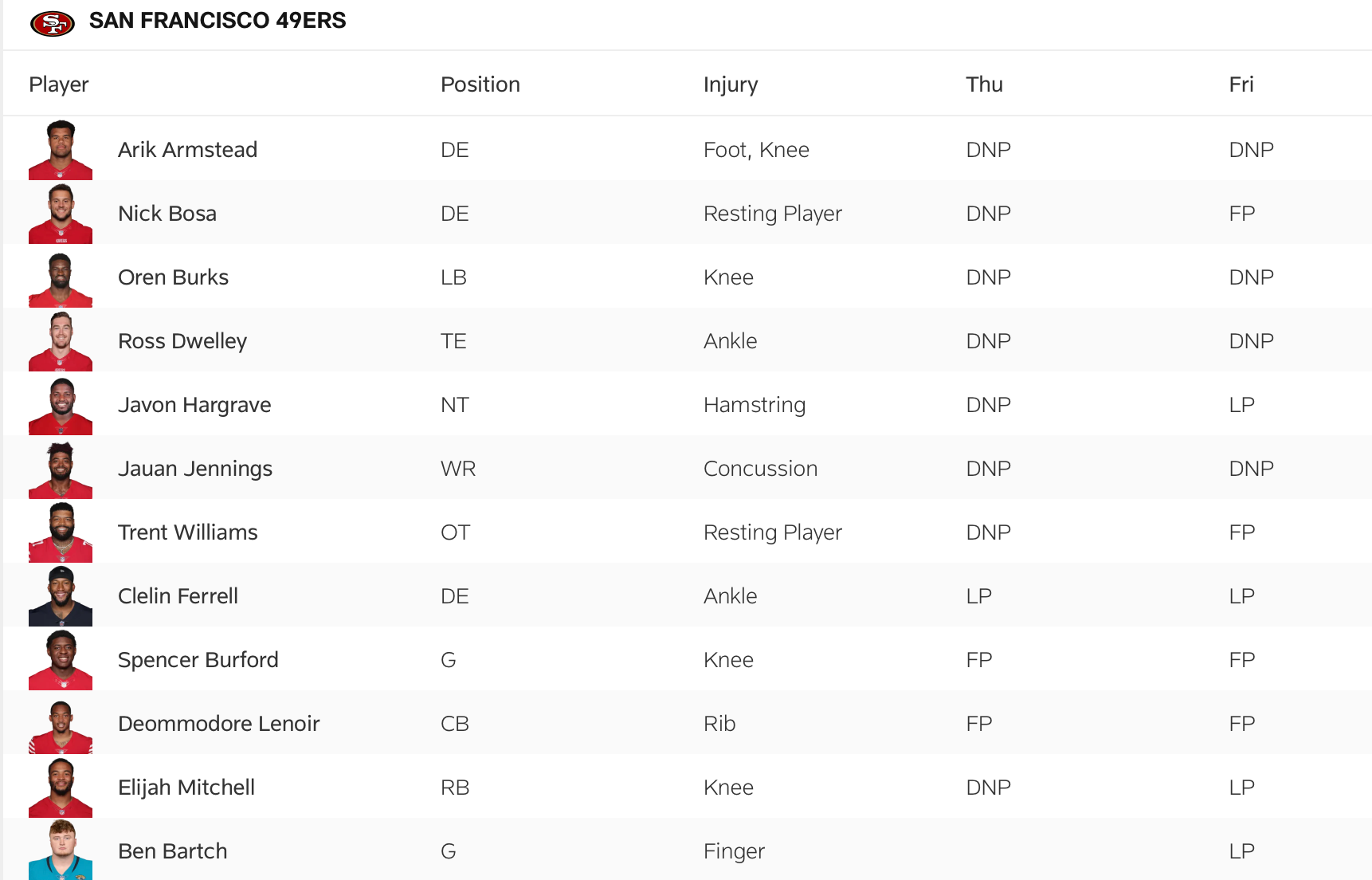The width and height of the screenshot is (1372, 880).
Task: Open Spencer Burford's player link
Action: point(198,659)
